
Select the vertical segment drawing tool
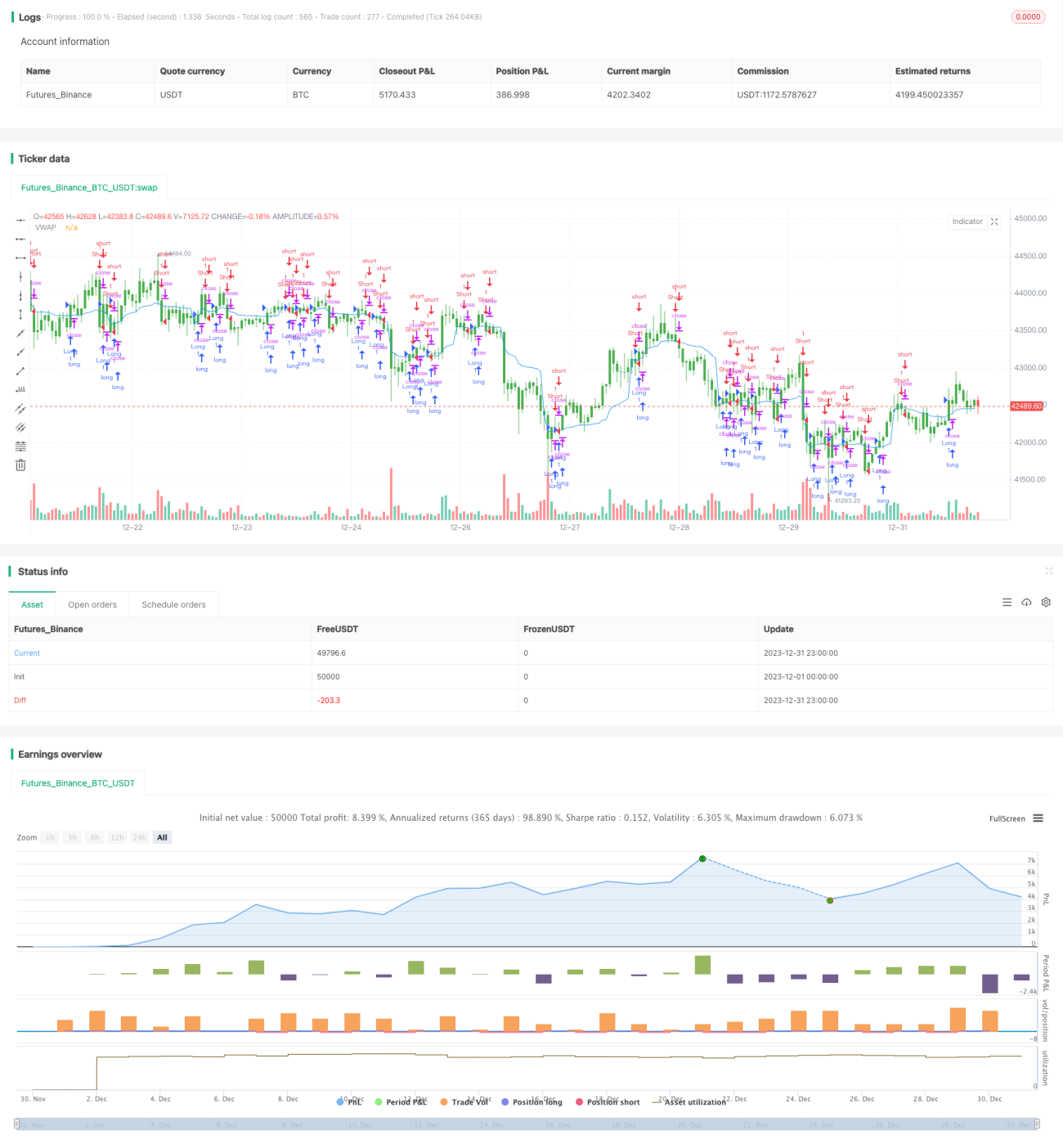point(20,314)
